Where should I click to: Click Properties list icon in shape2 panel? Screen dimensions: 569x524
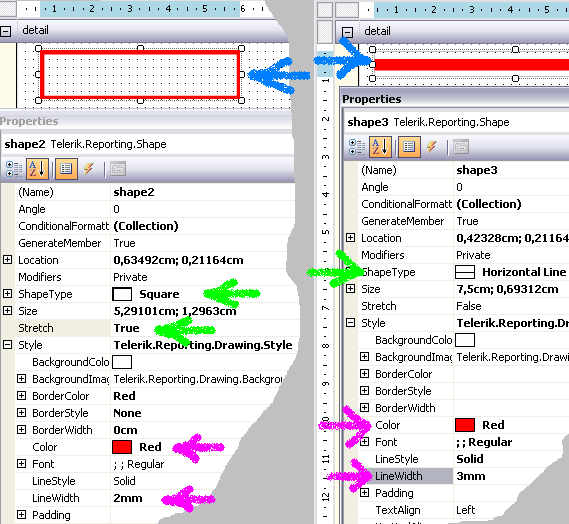pyautogui.click(x=66, y=169)
